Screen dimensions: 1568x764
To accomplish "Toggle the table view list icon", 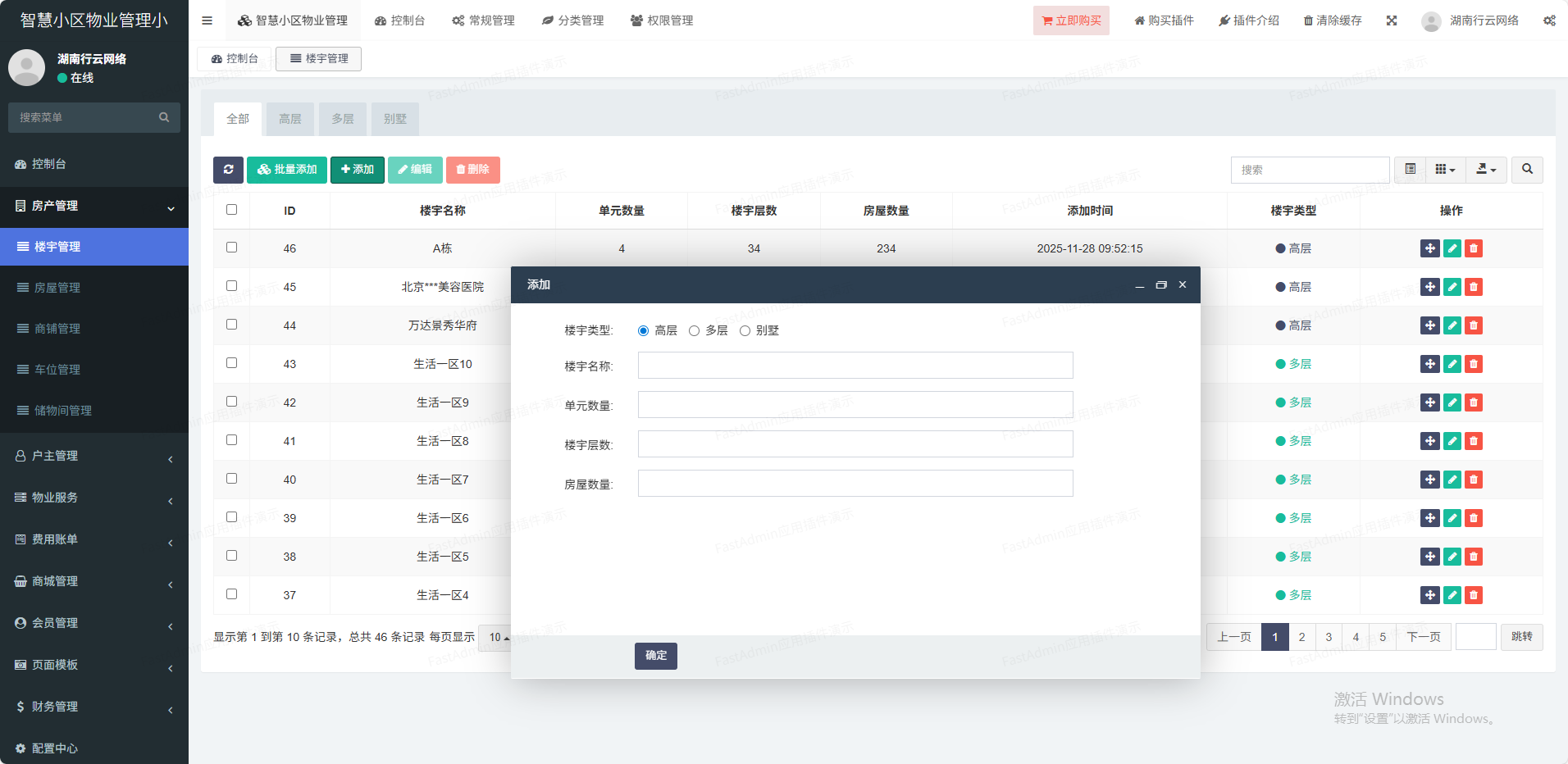I will tap(1410, 170).
